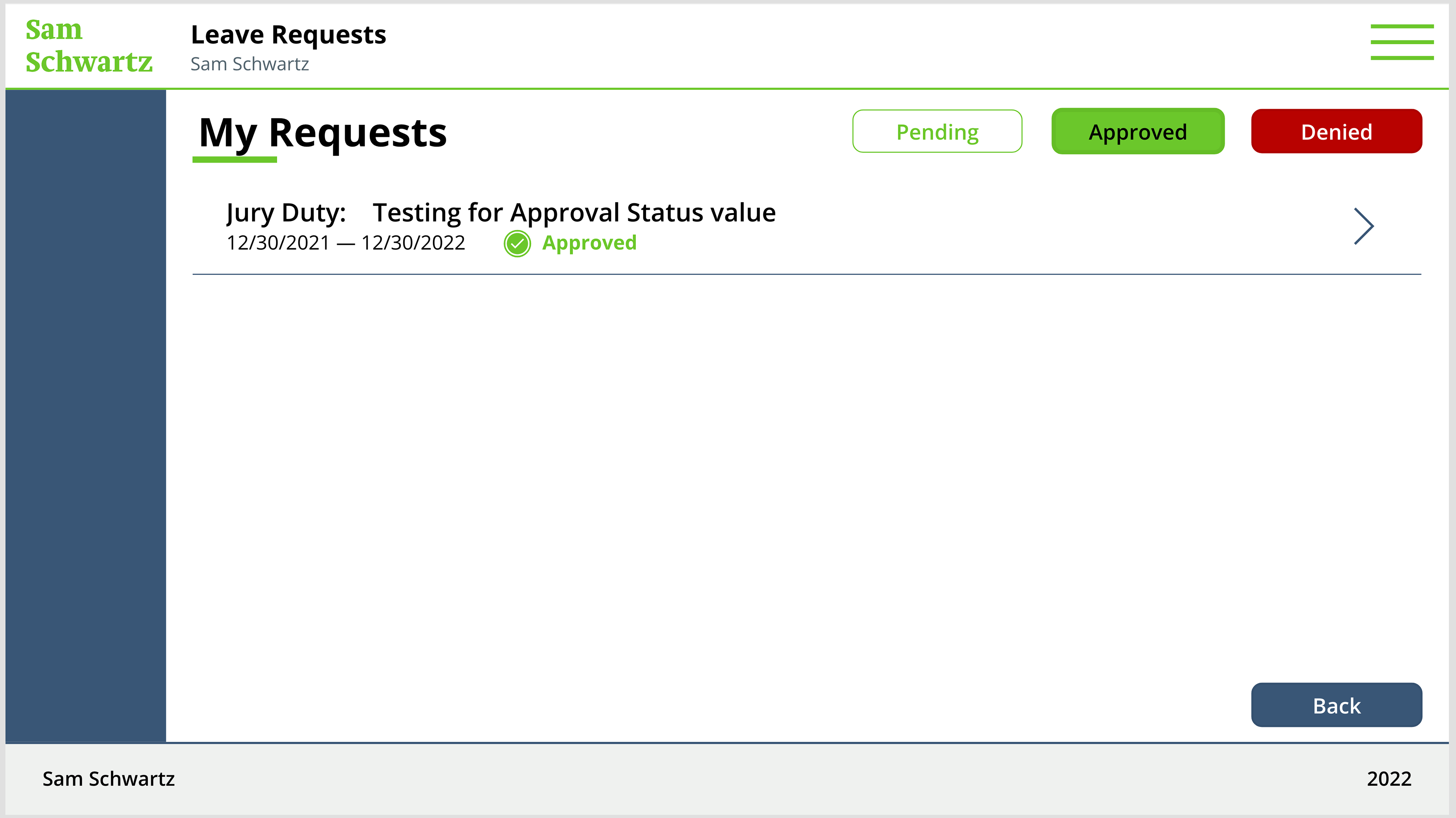Viewport: 1456px width, 818px height.
Task: Click the green approved checkmark icon
Action: pyautogui.click(x=516, y=243)
